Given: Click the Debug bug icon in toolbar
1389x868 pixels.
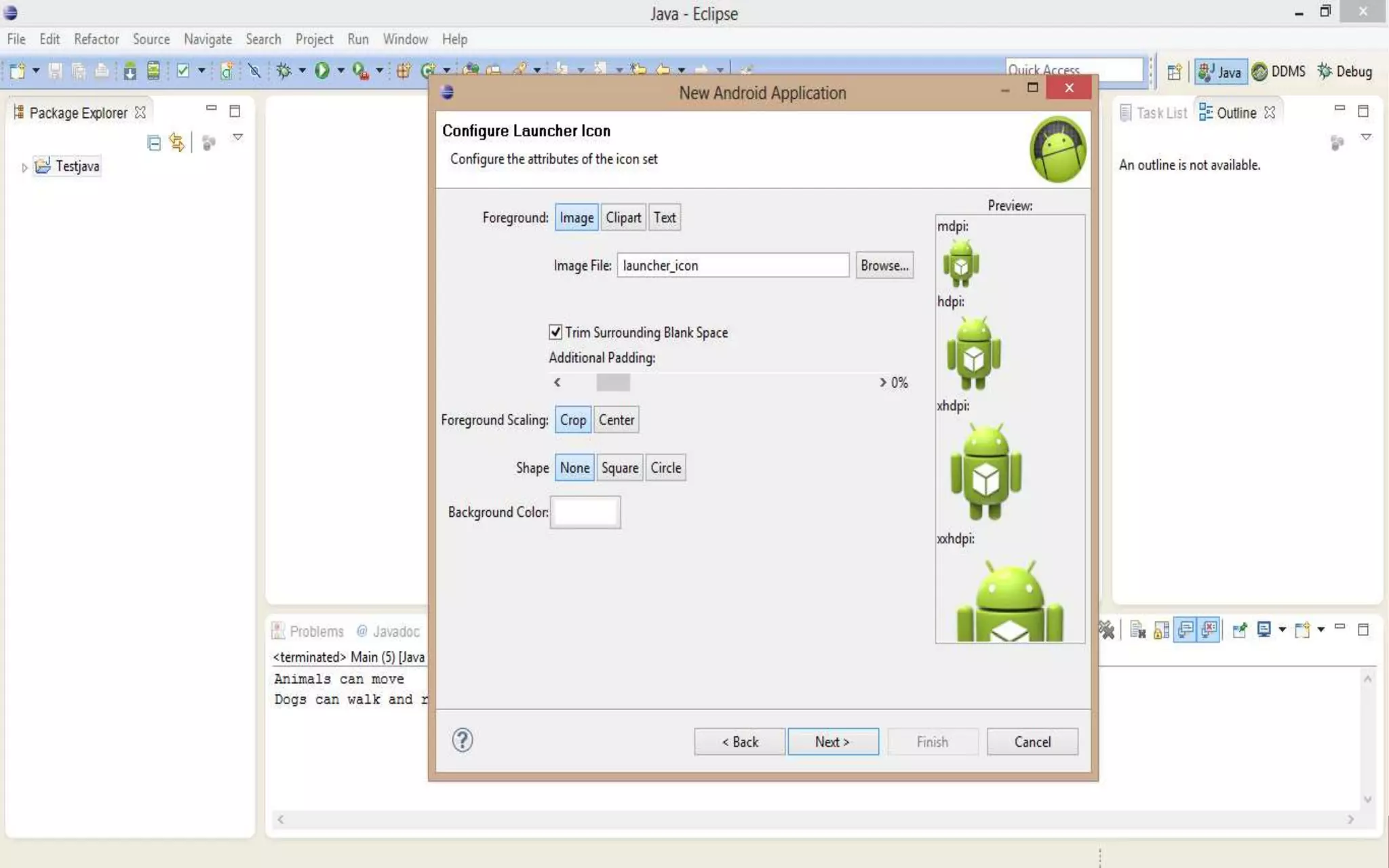Looking at the screenshot, I should [284, 71].
